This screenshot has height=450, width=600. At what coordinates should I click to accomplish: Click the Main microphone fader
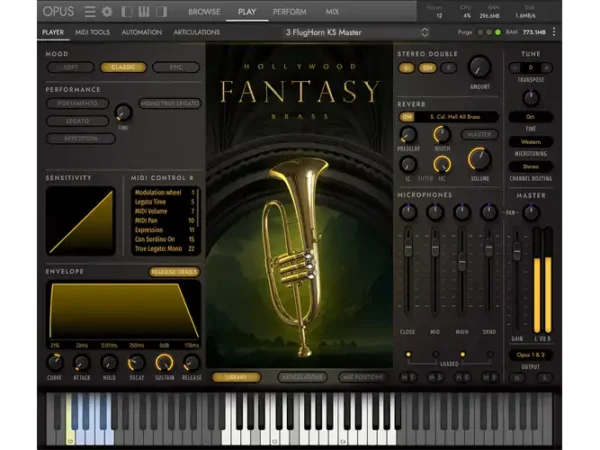click(462, 264)
